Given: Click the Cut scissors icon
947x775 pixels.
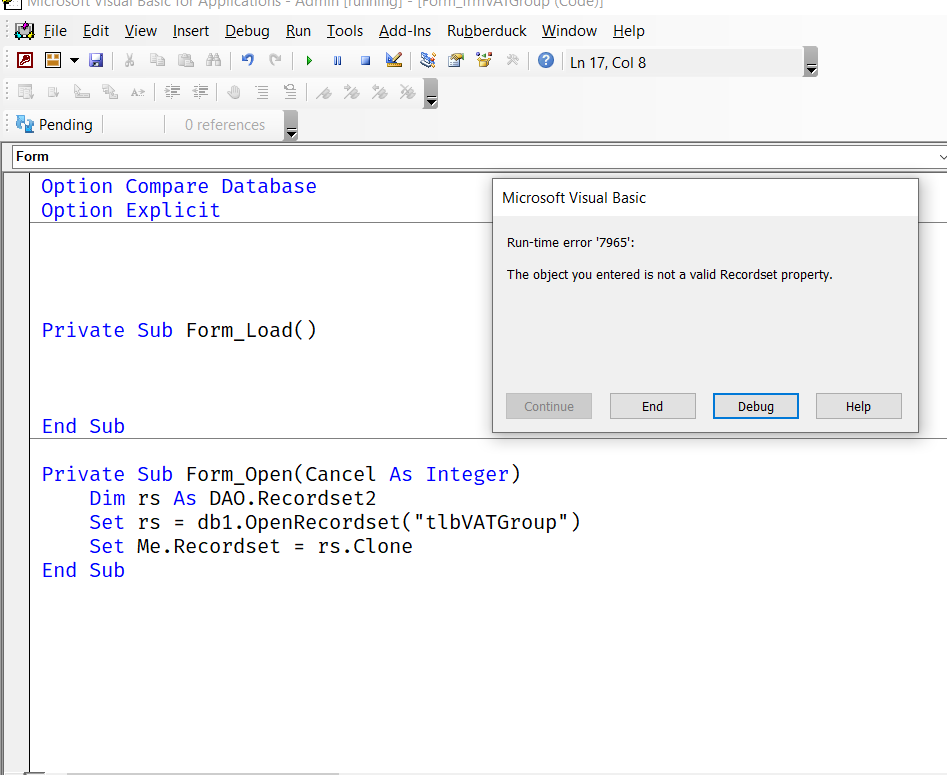Looking at the screenshot, I should pyautogui.click(x=129, y=60).
